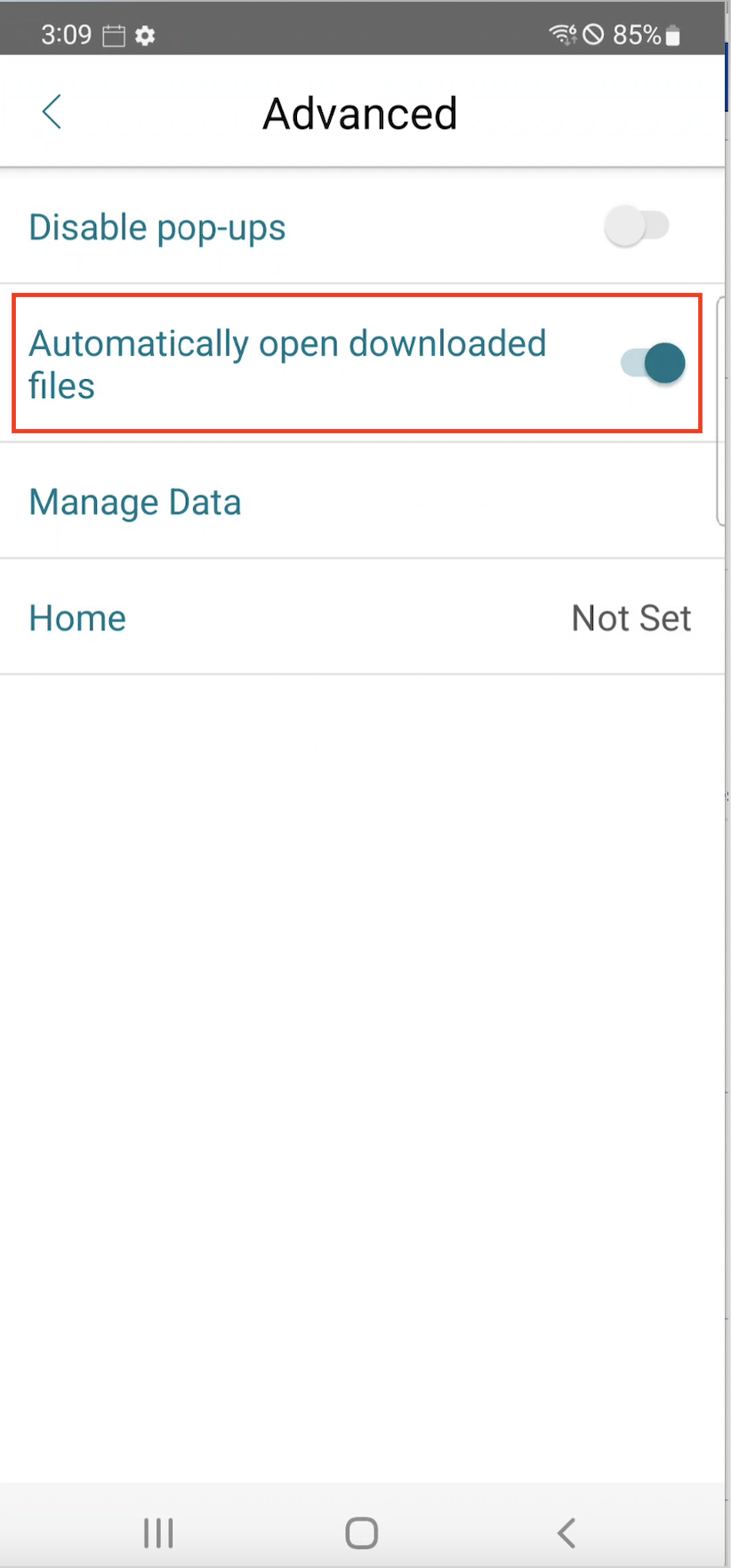731x1568 pixels.
Task: Turn off Automatically open downloaded files switch
Action: 654,363
